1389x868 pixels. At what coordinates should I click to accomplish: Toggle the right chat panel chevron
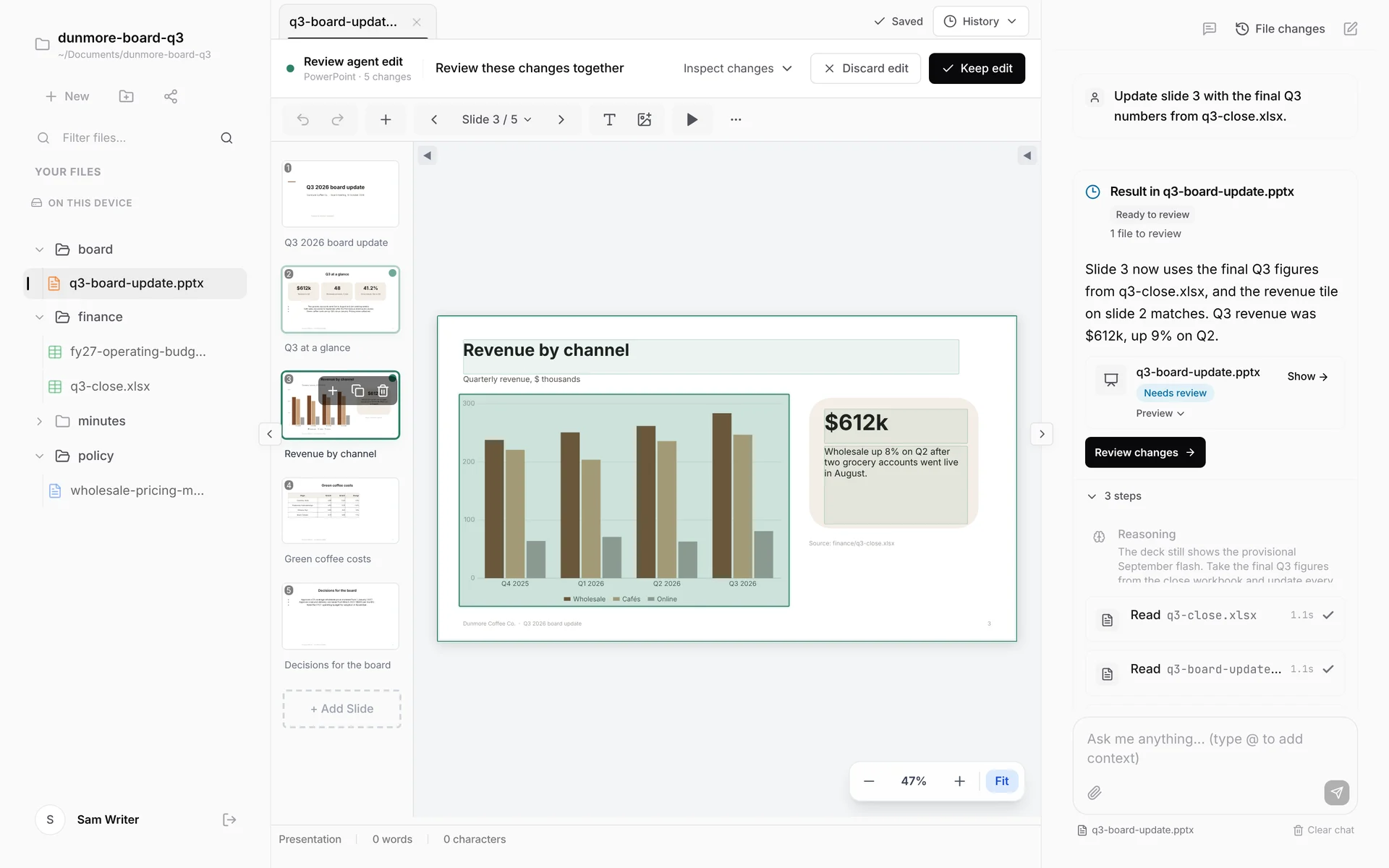pos(1042,434)
